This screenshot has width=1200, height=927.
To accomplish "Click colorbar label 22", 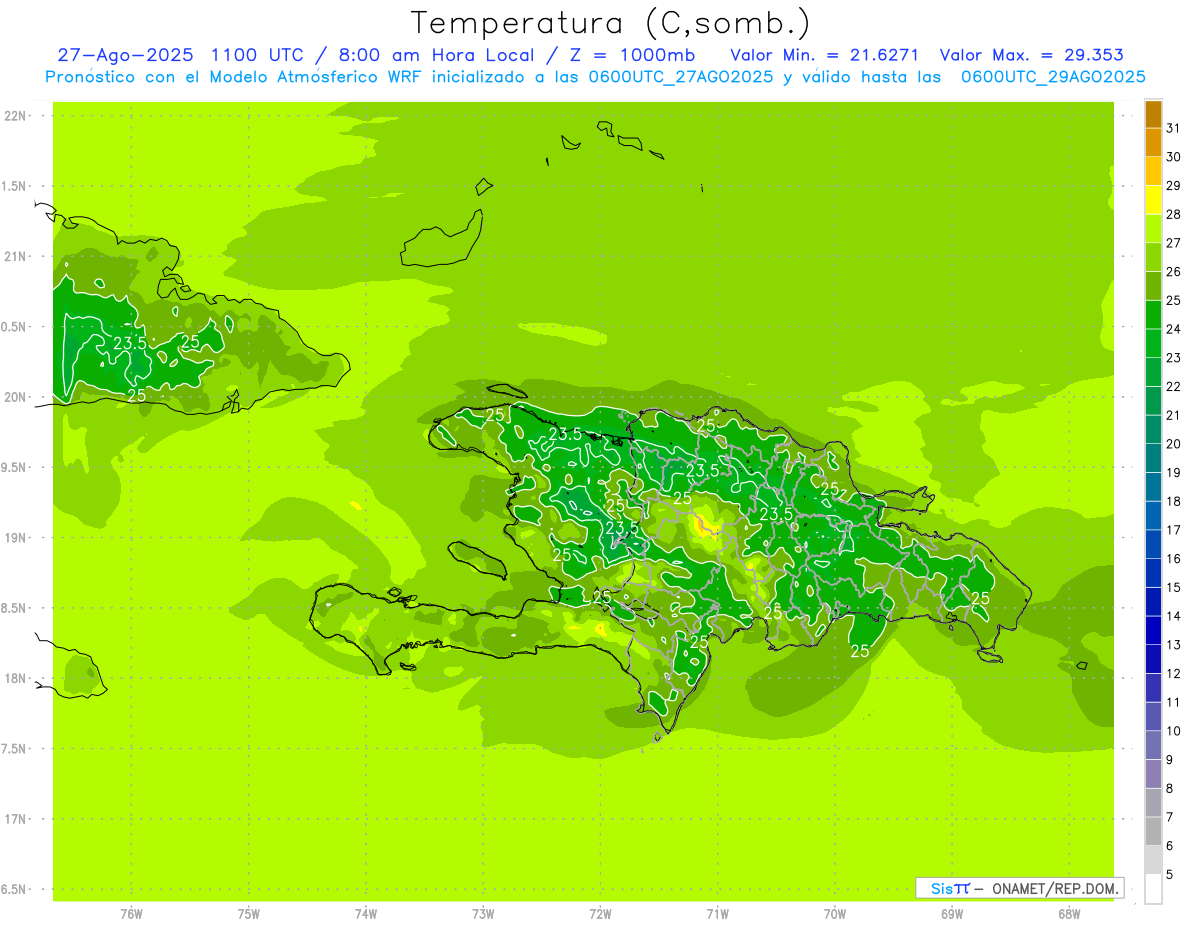I will [1173, 386].
